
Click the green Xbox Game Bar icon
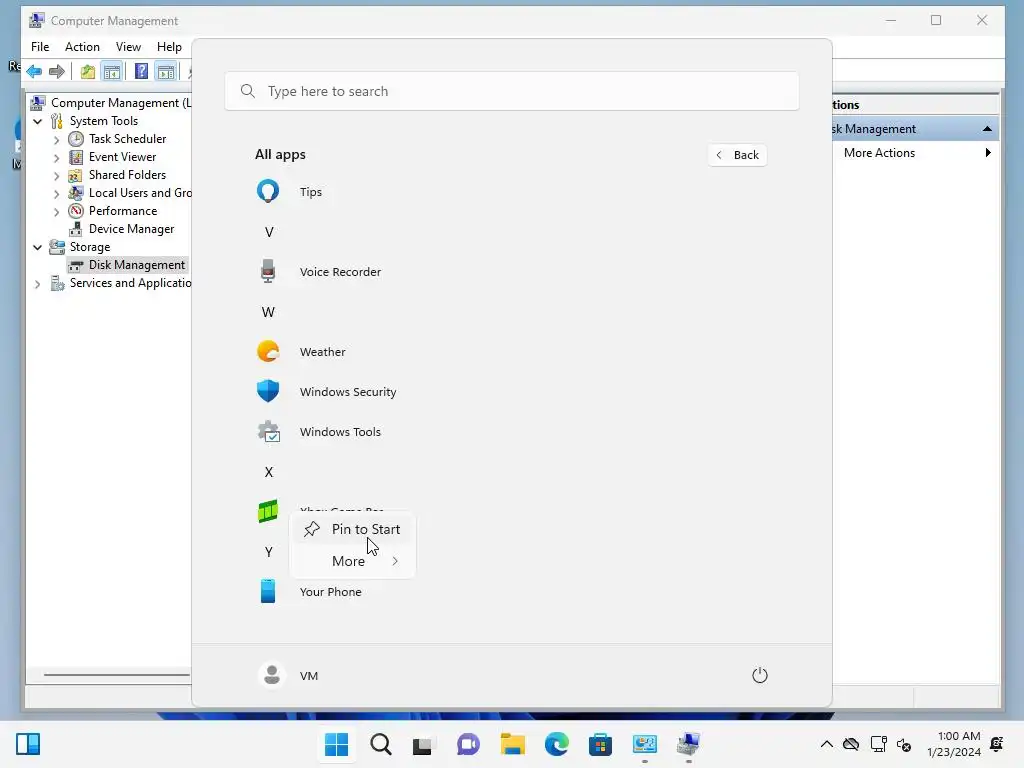pyautogui.click(x=268, y=511)
